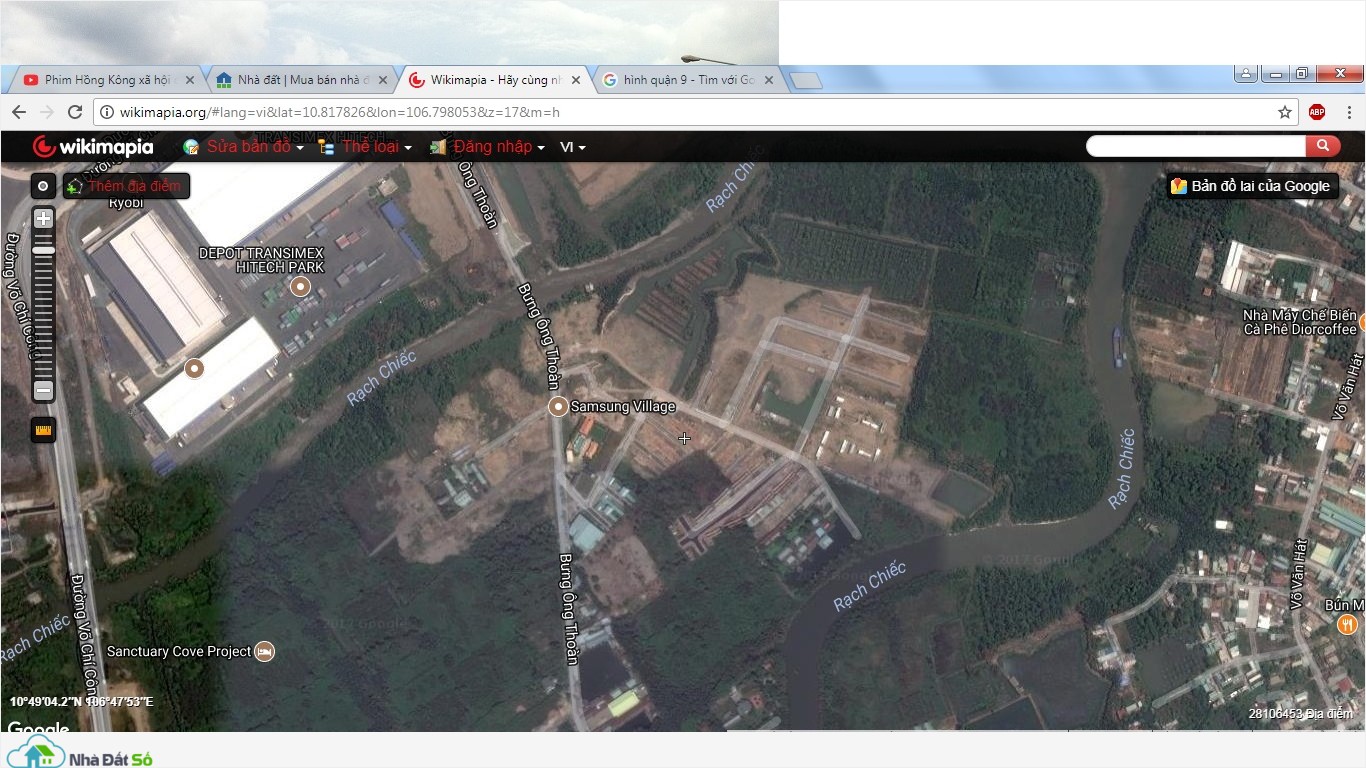Click the Wikimapia logo
Screen dimensions: 1366x768
tap(93, 147)
